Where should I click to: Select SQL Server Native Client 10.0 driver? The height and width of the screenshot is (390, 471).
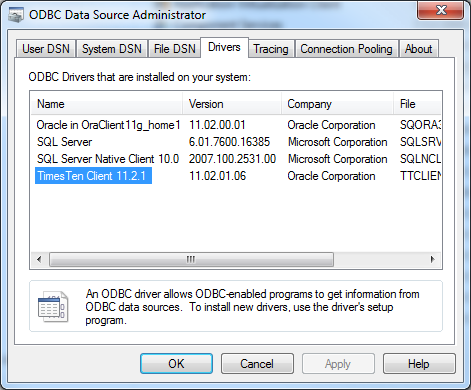coord(108,159)
